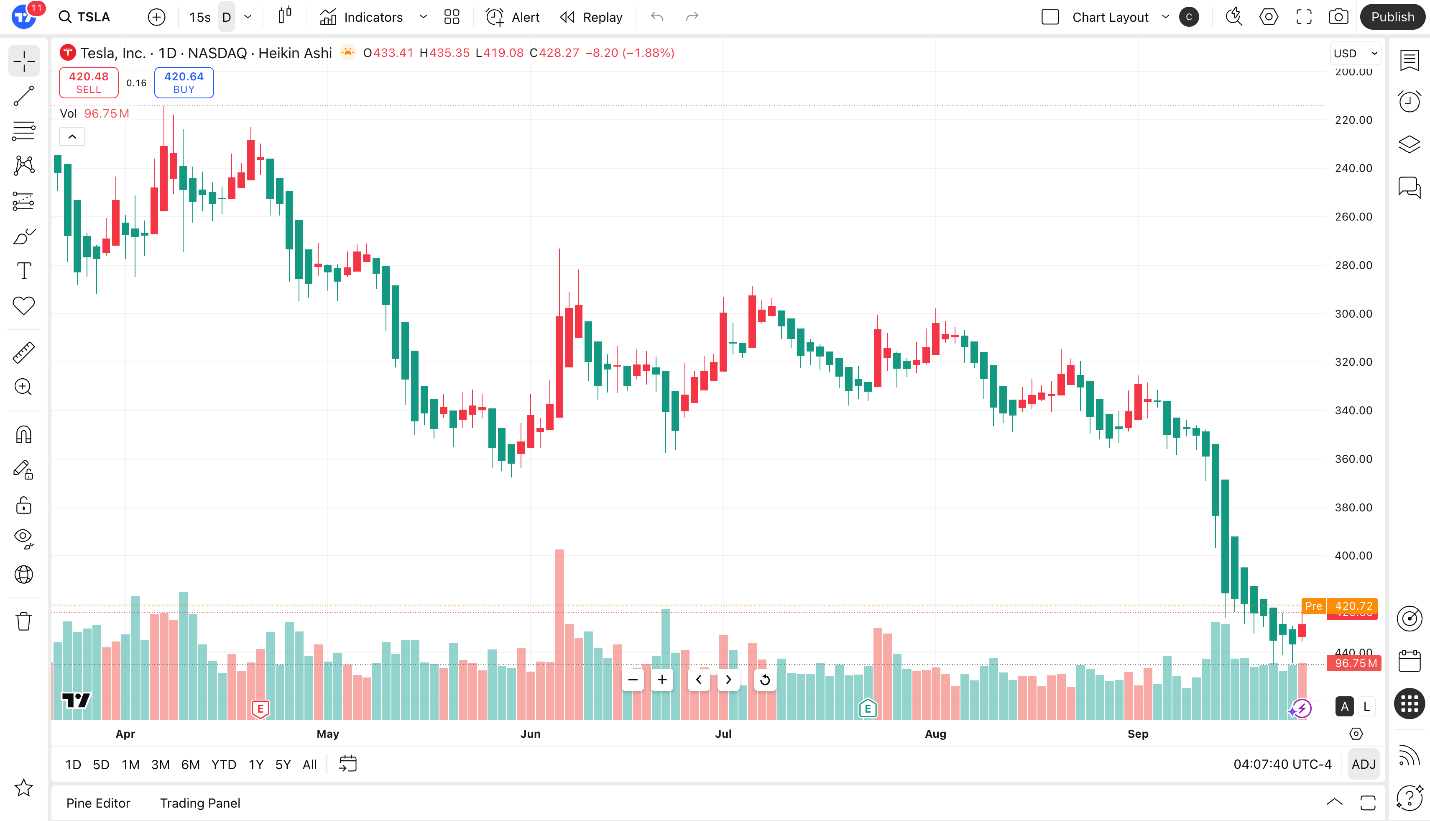Toggle the A auto scale button

(x=1344, y=707)
